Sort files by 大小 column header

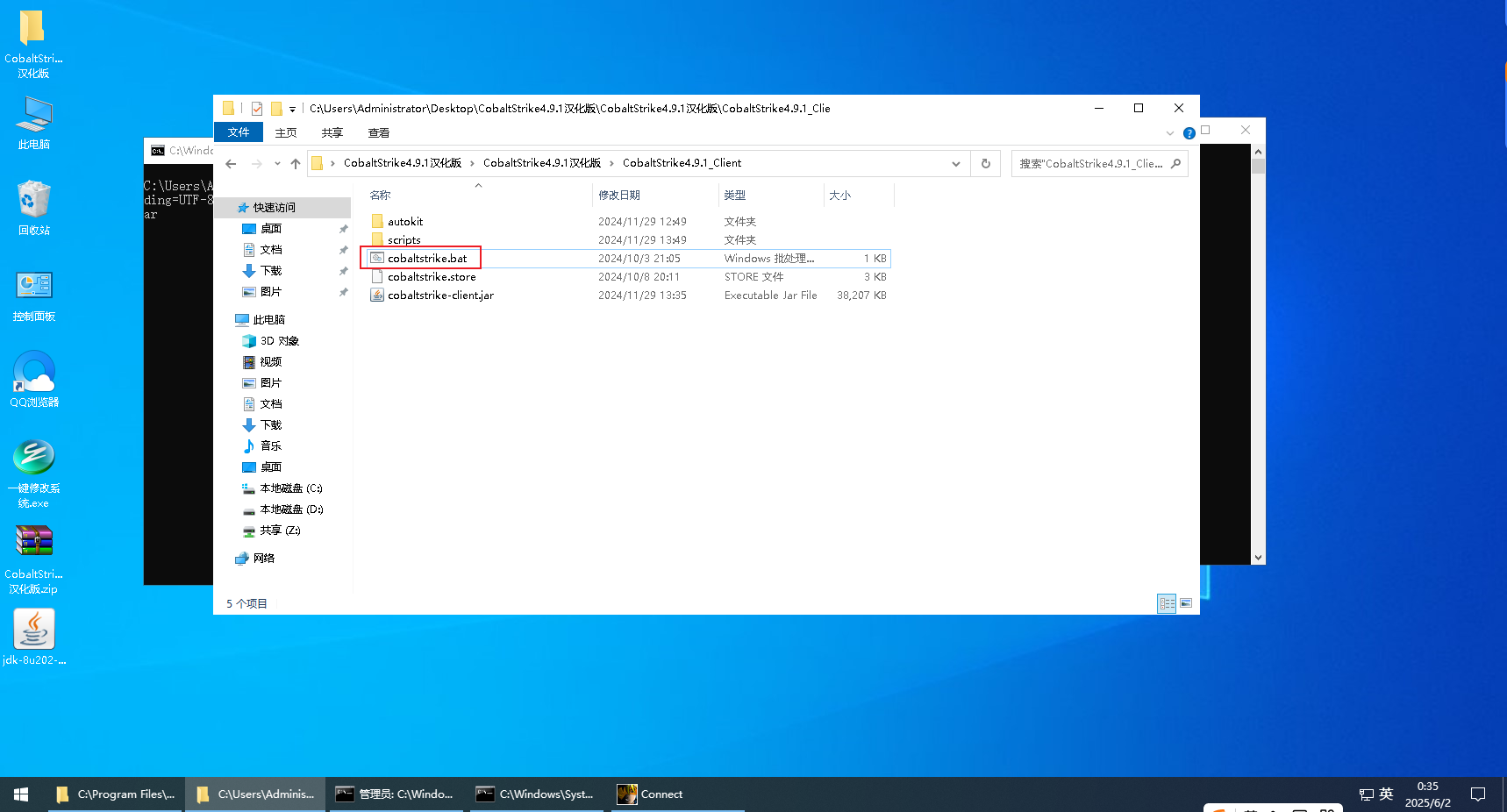click(859, 195)
